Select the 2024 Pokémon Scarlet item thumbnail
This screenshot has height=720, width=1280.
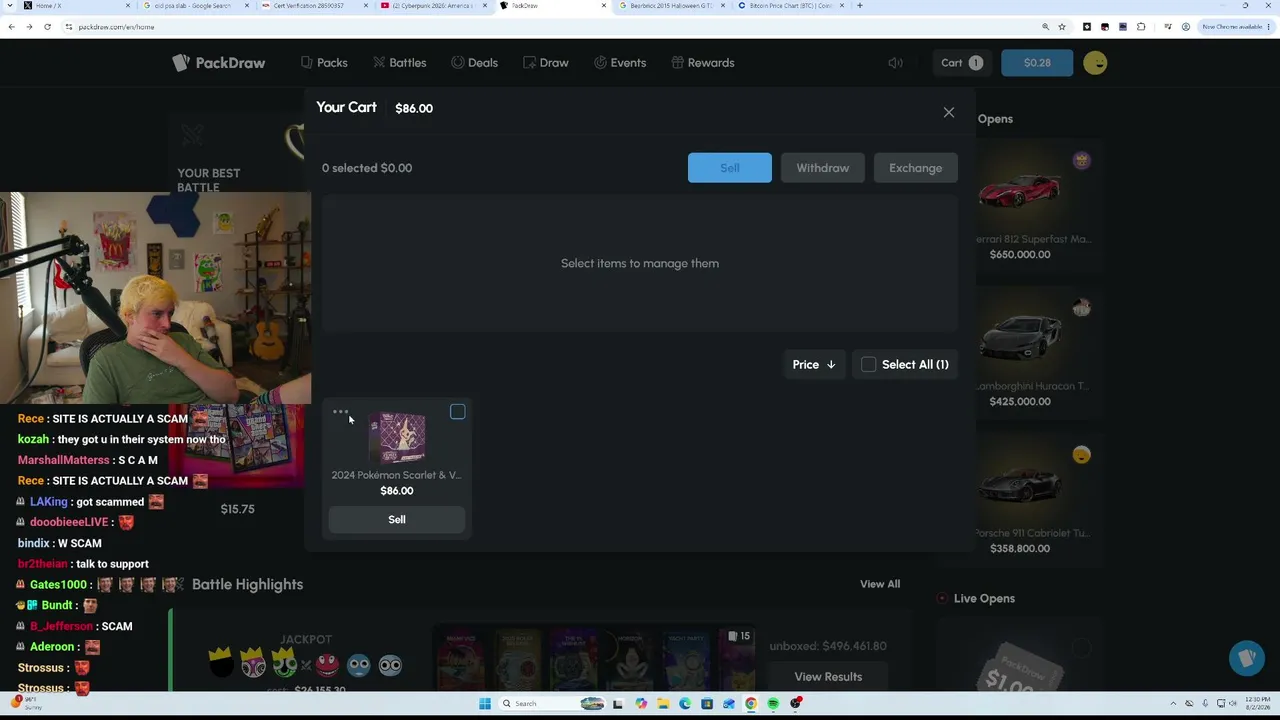click(x=398, y=438)
